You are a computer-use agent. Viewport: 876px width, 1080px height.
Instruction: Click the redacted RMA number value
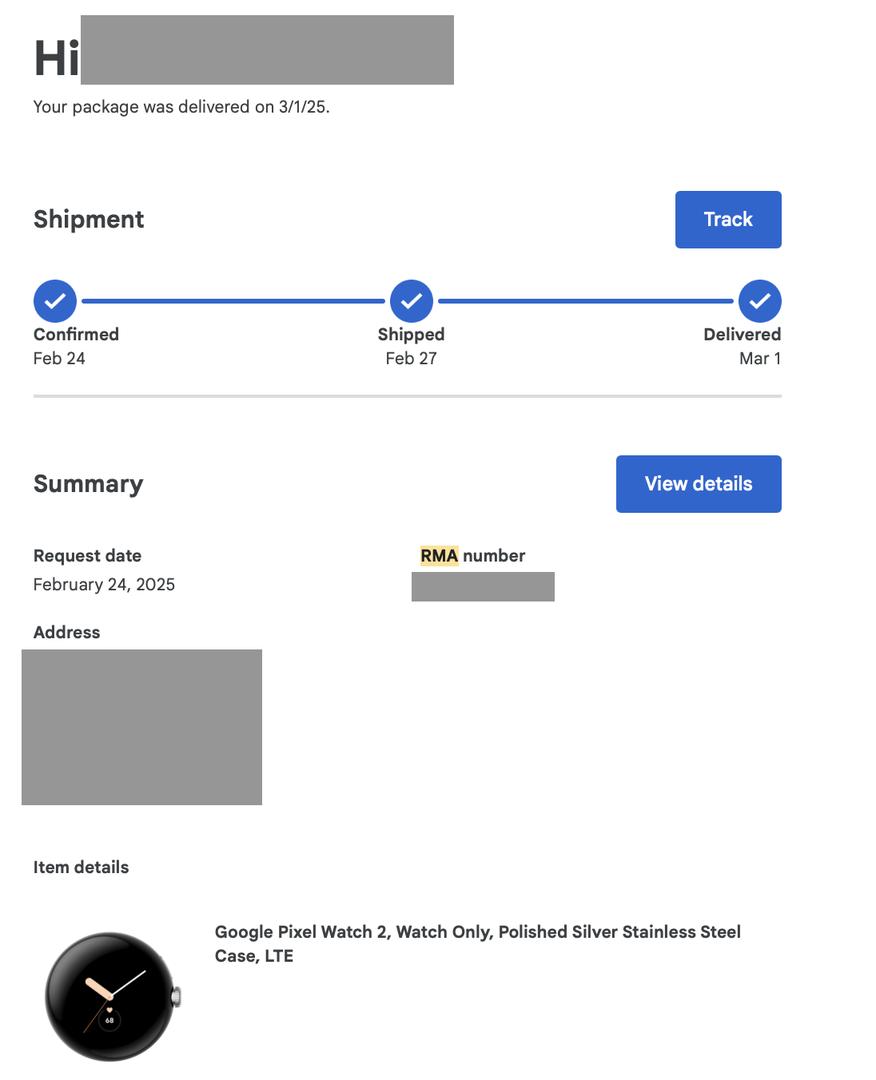[483, 587]
